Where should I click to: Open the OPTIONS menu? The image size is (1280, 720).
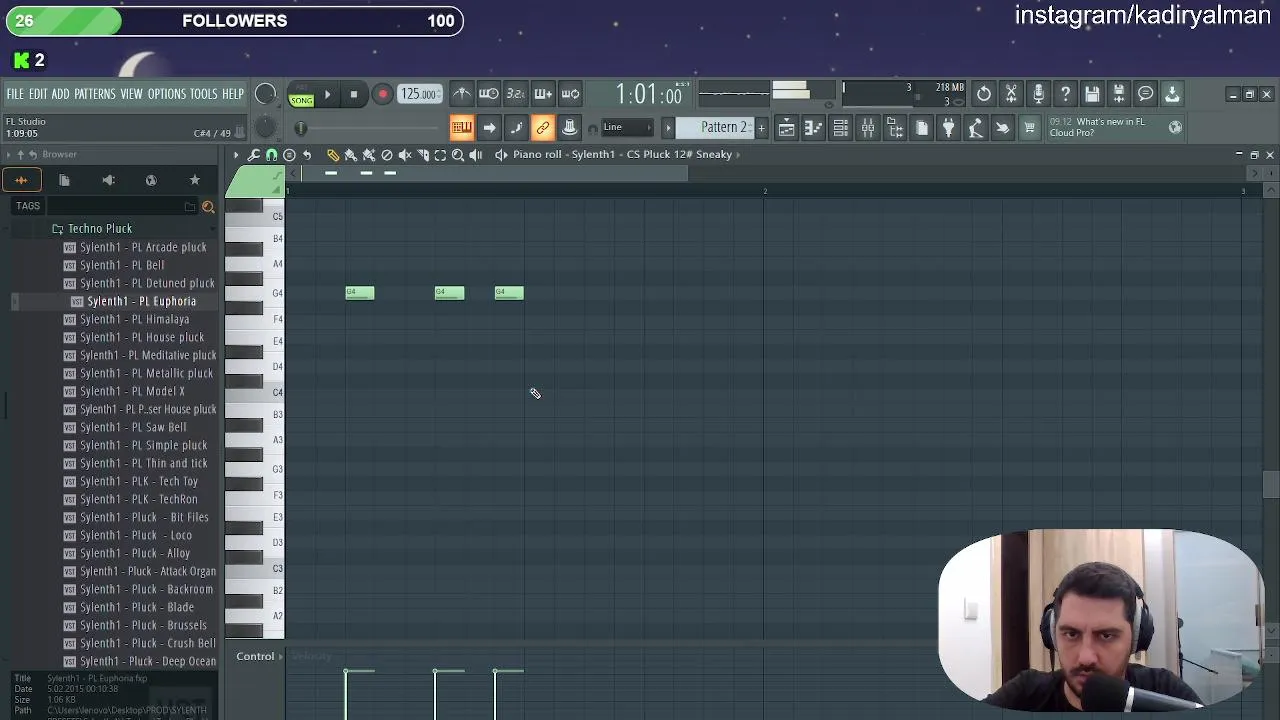coord(167,94)
